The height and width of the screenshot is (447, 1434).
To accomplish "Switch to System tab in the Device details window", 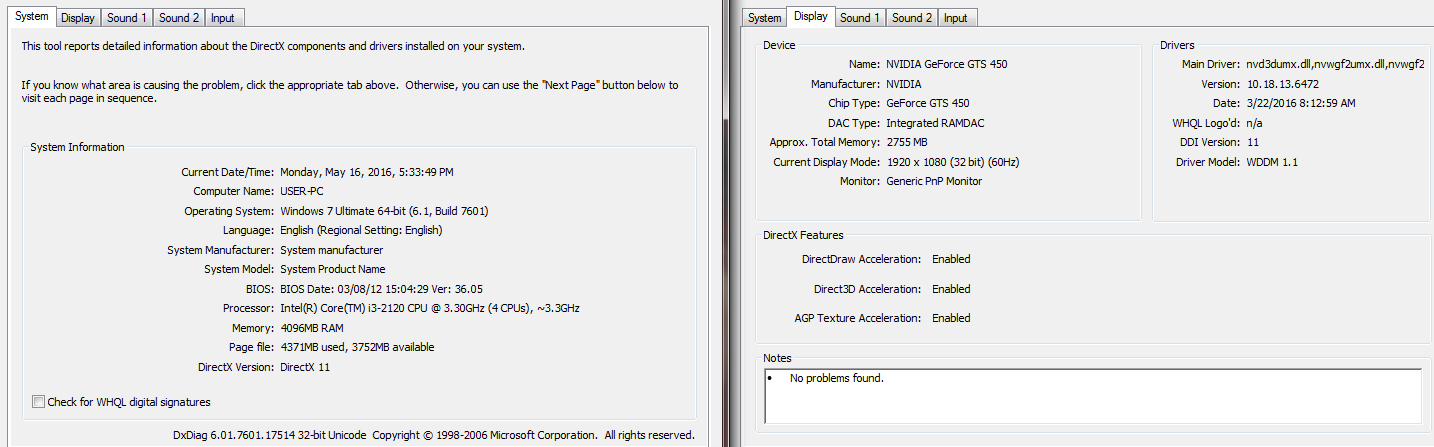I will [765, 18].
